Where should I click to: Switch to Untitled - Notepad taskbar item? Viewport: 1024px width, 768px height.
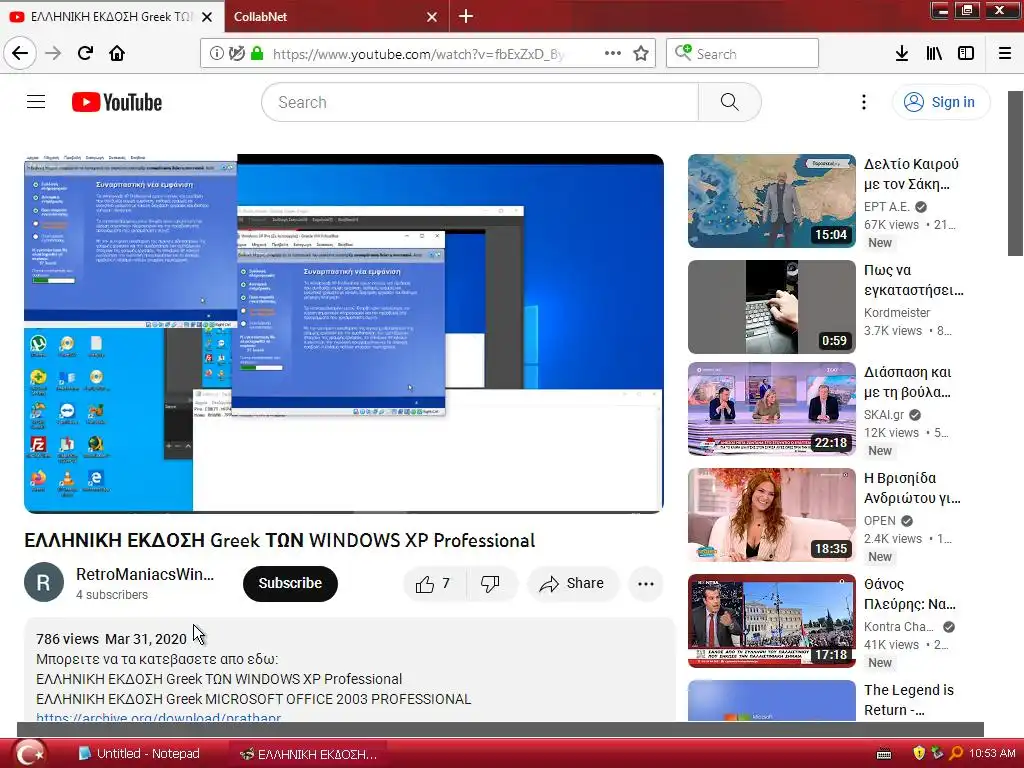tap(139, 754)
